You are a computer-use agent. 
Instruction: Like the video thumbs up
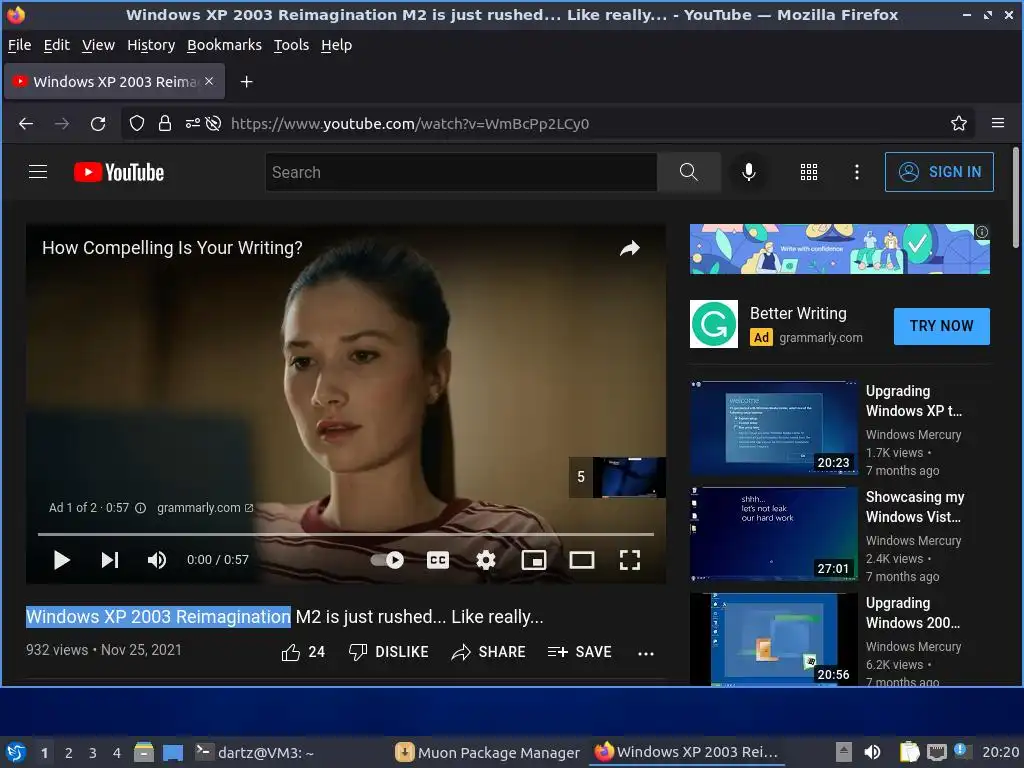302,652
